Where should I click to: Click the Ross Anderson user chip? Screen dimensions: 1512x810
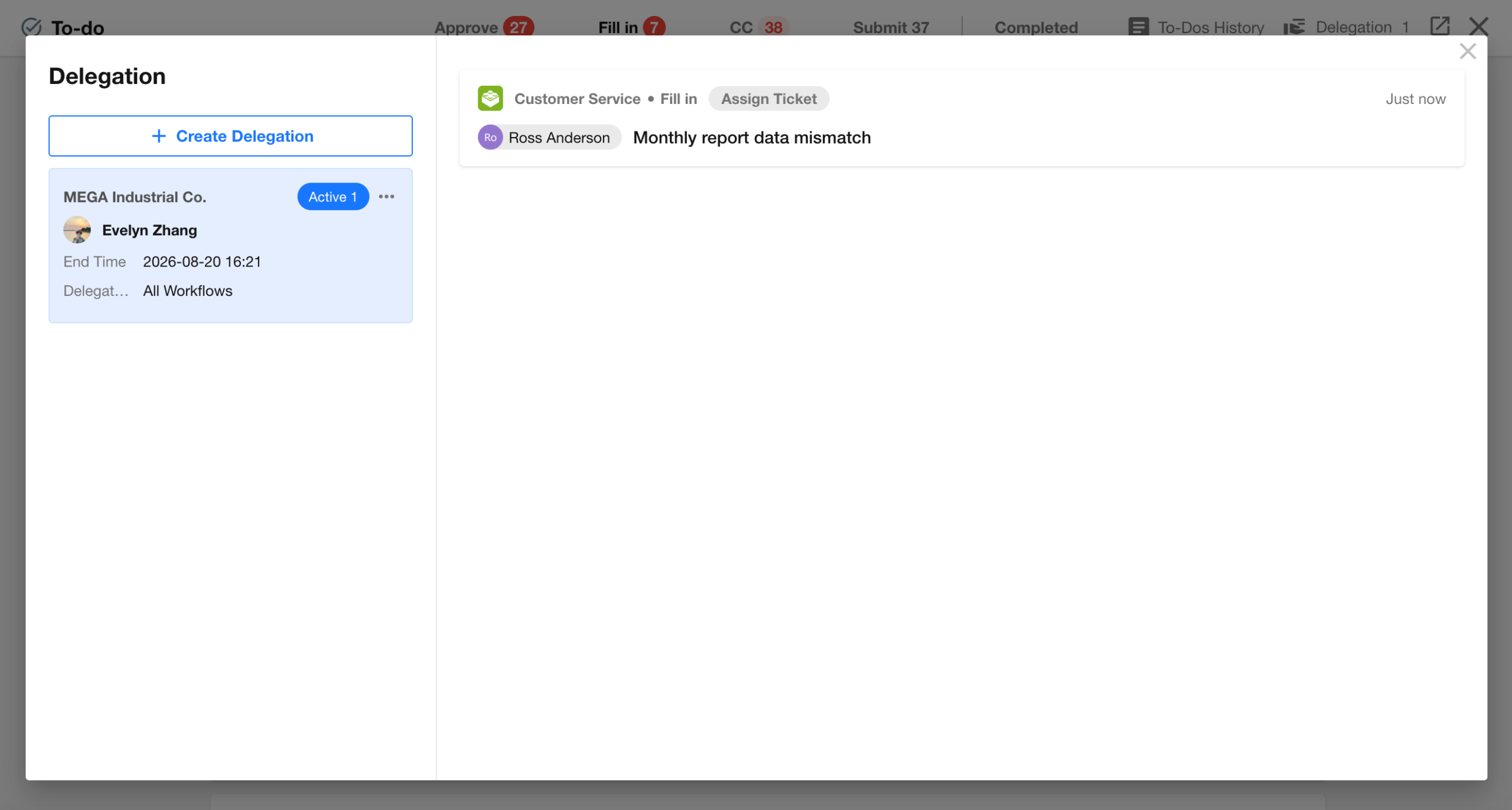click(549, 138)
